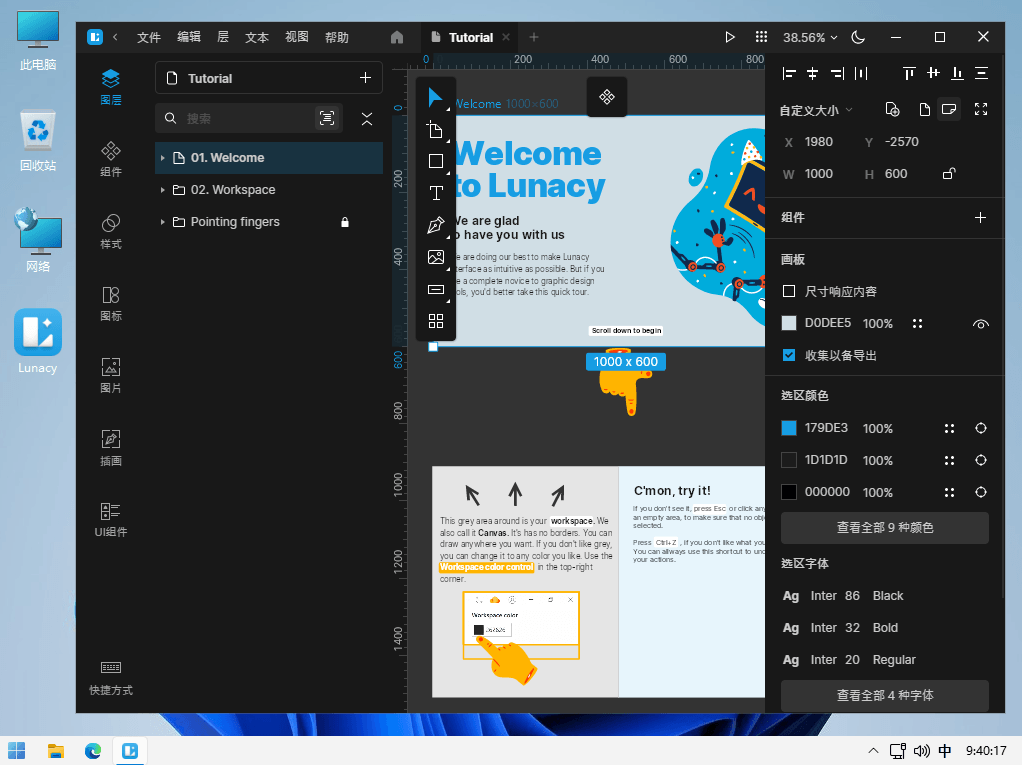The height and width of the screenshot is (765, 1022).
Task: Open the 图片 photos library panel
Action: point(111,375)
